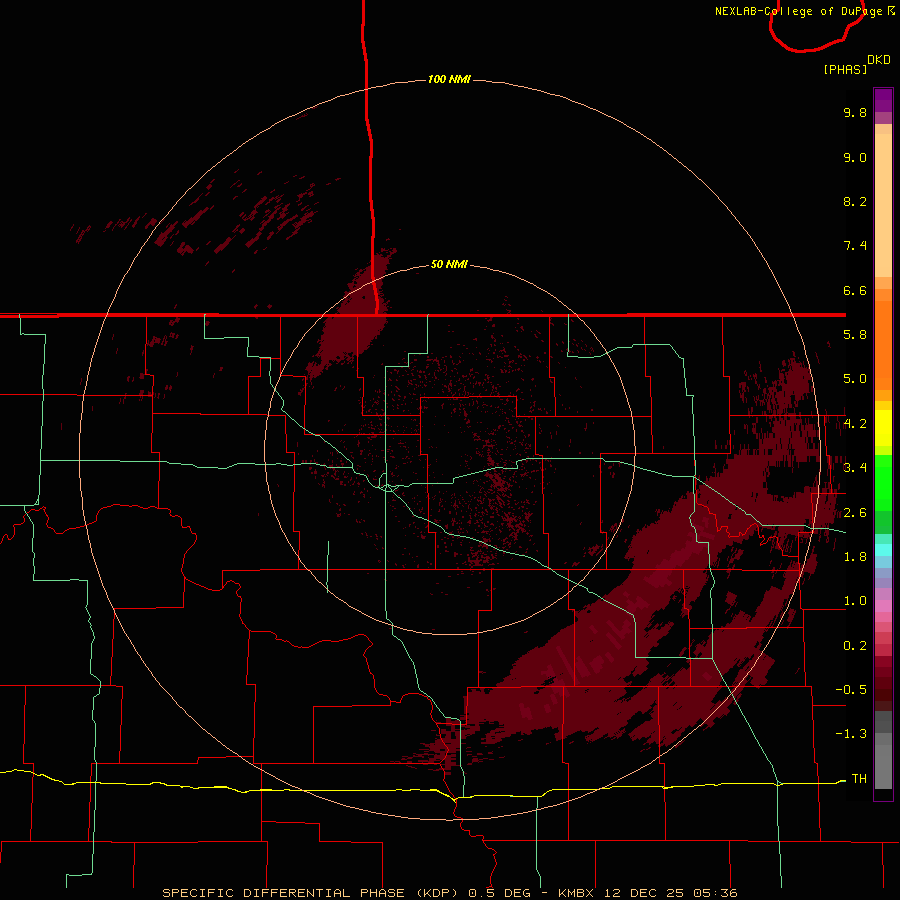Click the -1.3 scale value

click(x=851, y=734)
